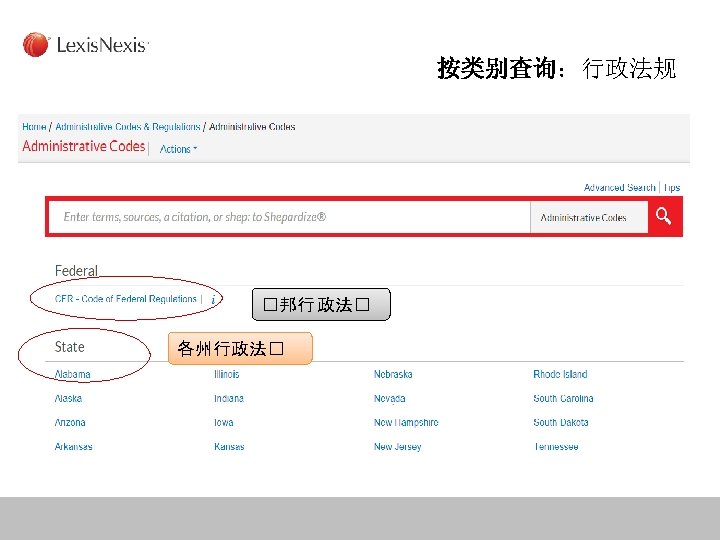The width and height of the screenshot is (720, 540).
Task: Open the Advanced Search link
Action: pyautogui.click(x=619, y=187)
